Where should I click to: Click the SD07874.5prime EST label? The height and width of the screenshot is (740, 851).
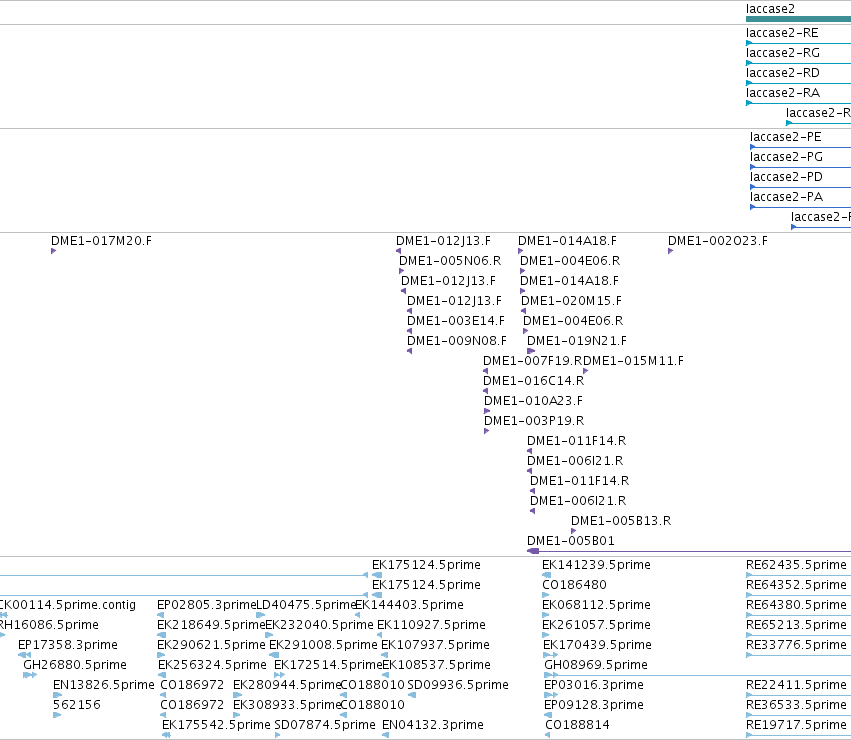click(x=325, y=726)
